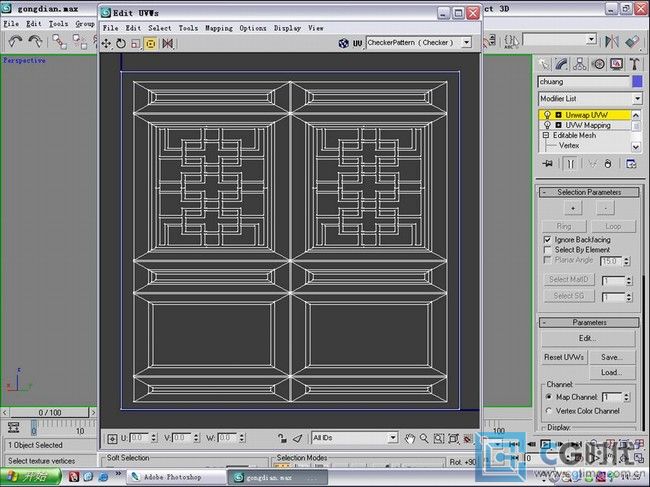Select Vertex sub-object in modifier stack
Viewport: 650px width, 487px height.
pos(568,145)
